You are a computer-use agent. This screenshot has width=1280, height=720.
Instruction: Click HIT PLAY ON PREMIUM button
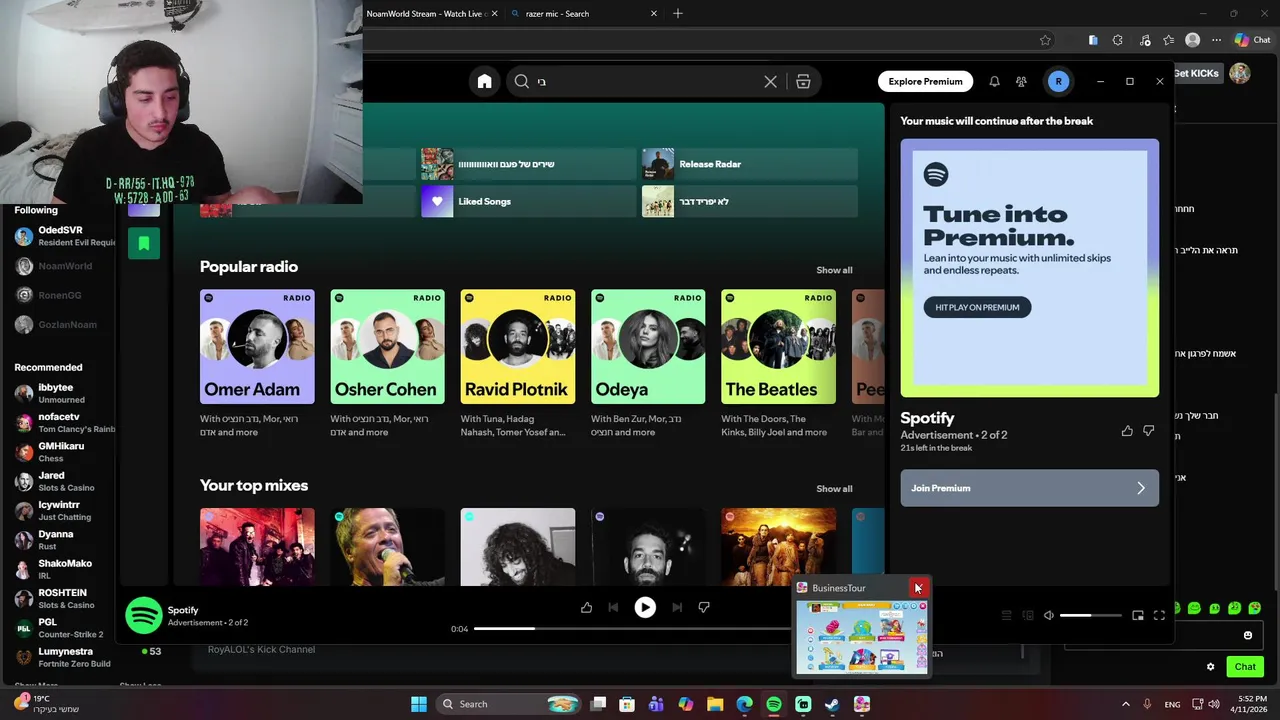click(x=977, y=307)
